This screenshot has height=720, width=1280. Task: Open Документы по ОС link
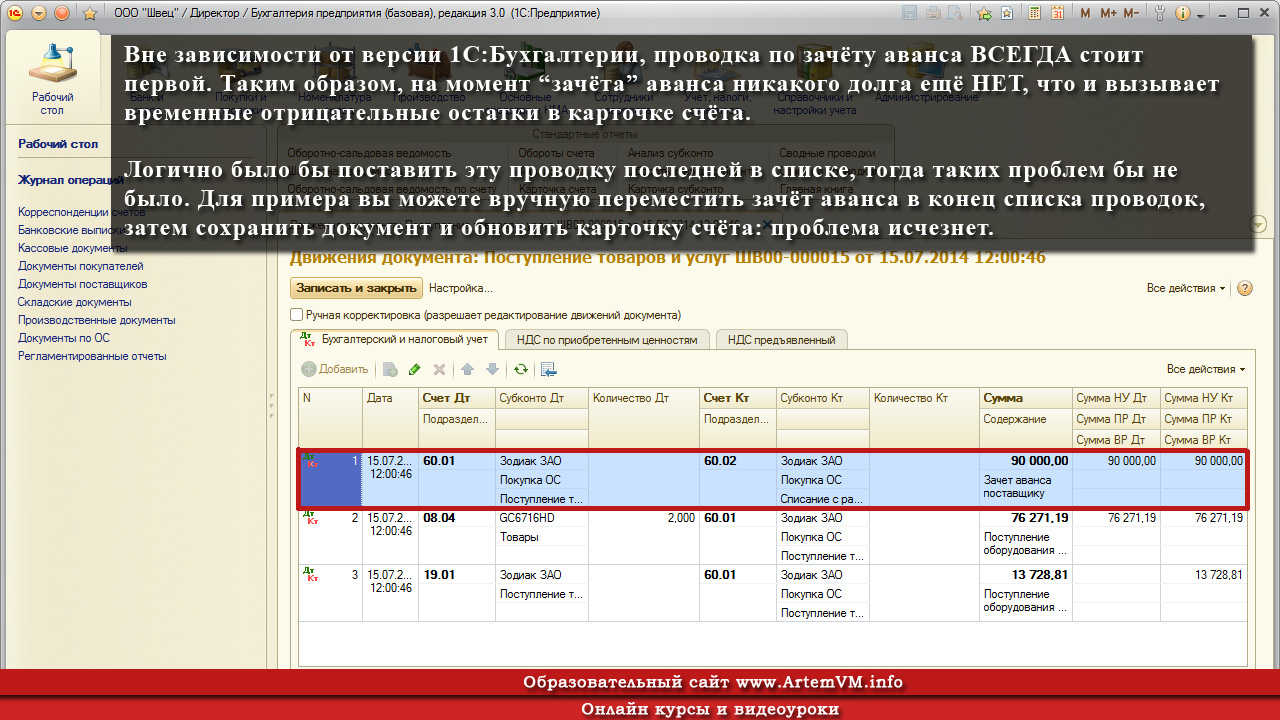[x=64, y=338]
